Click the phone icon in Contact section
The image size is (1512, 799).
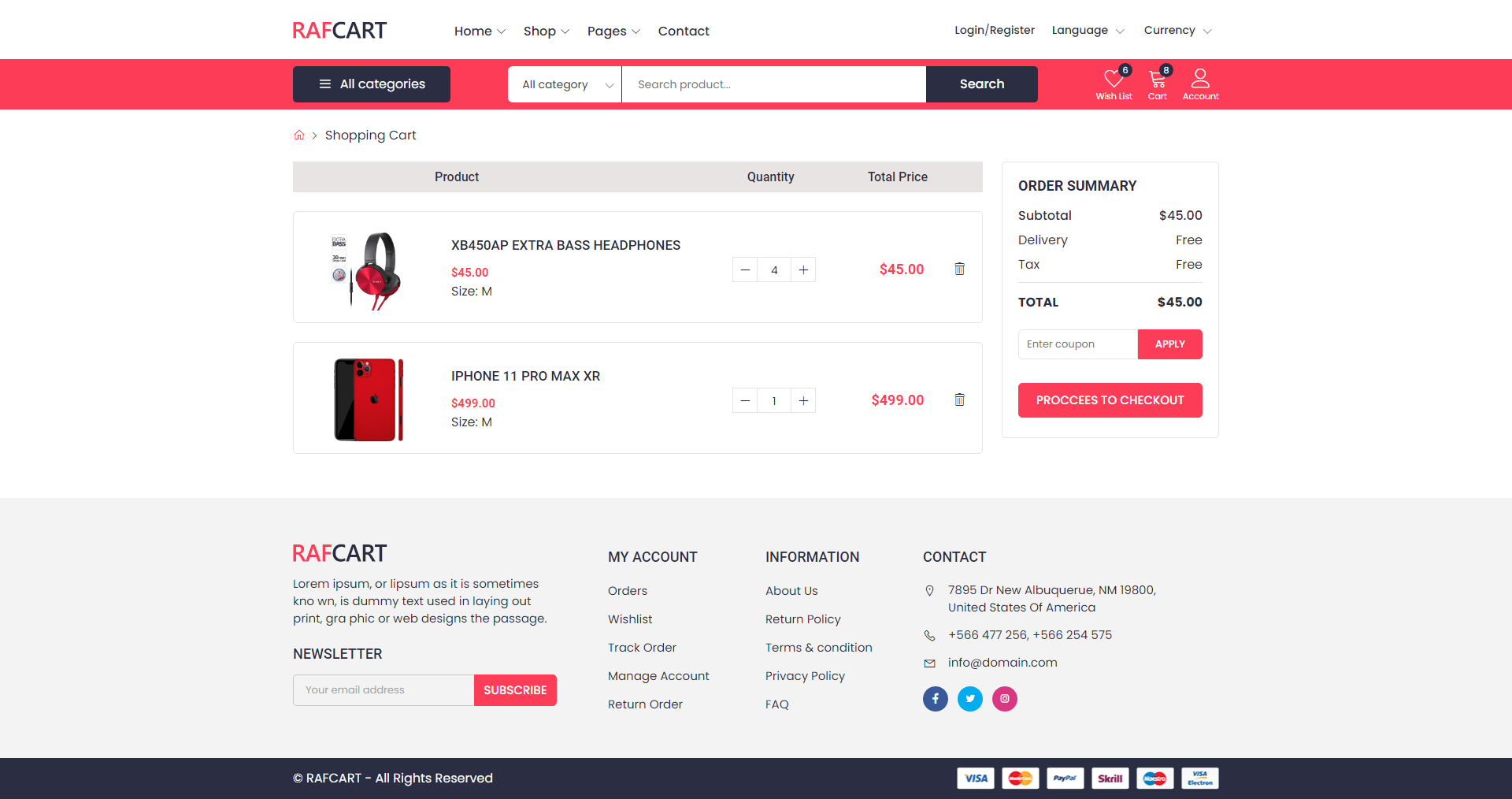[930, 635]
